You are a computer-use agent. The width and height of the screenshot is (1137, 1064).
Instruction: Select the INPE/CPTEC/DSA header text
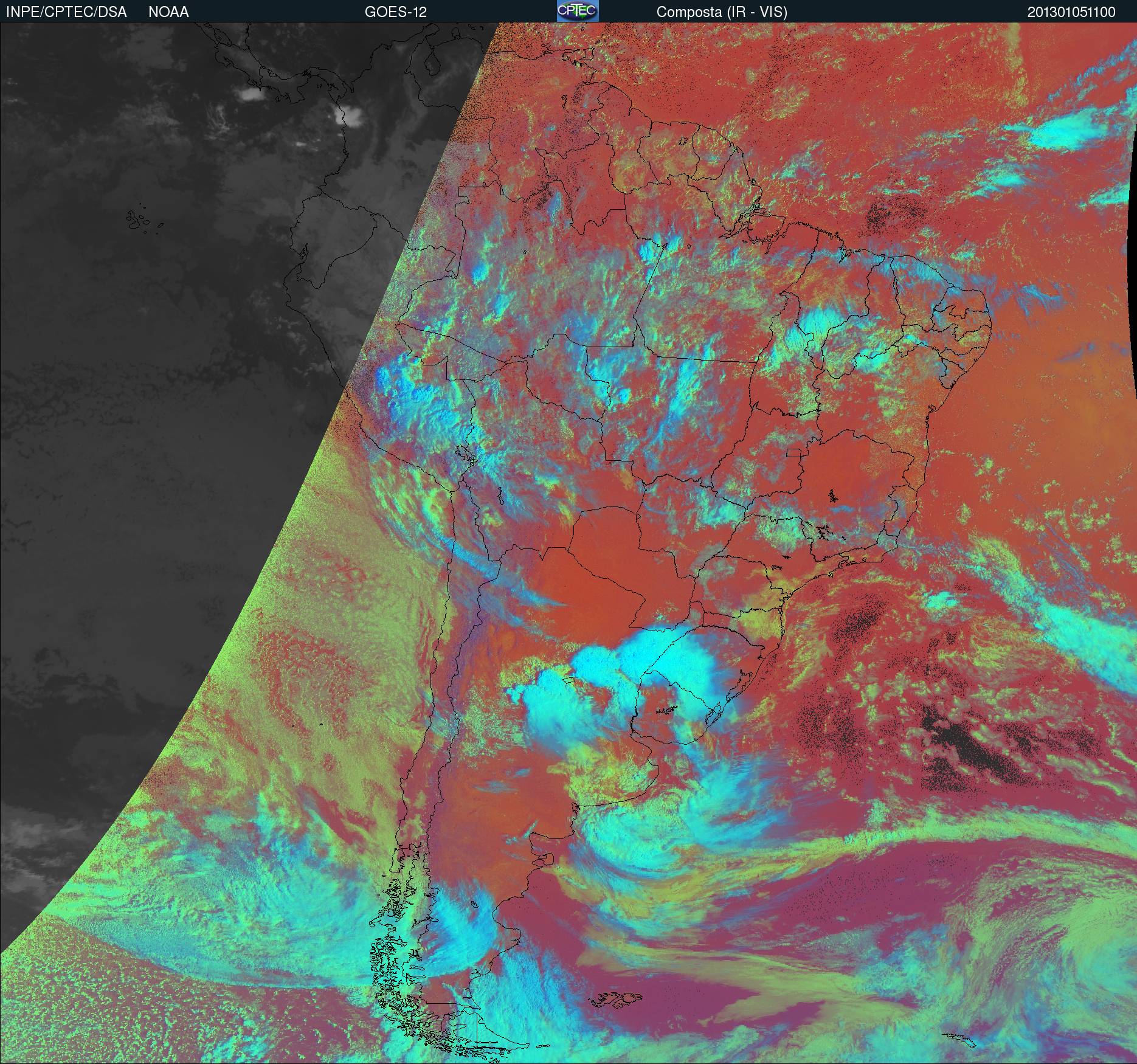(x=66, y=12)
